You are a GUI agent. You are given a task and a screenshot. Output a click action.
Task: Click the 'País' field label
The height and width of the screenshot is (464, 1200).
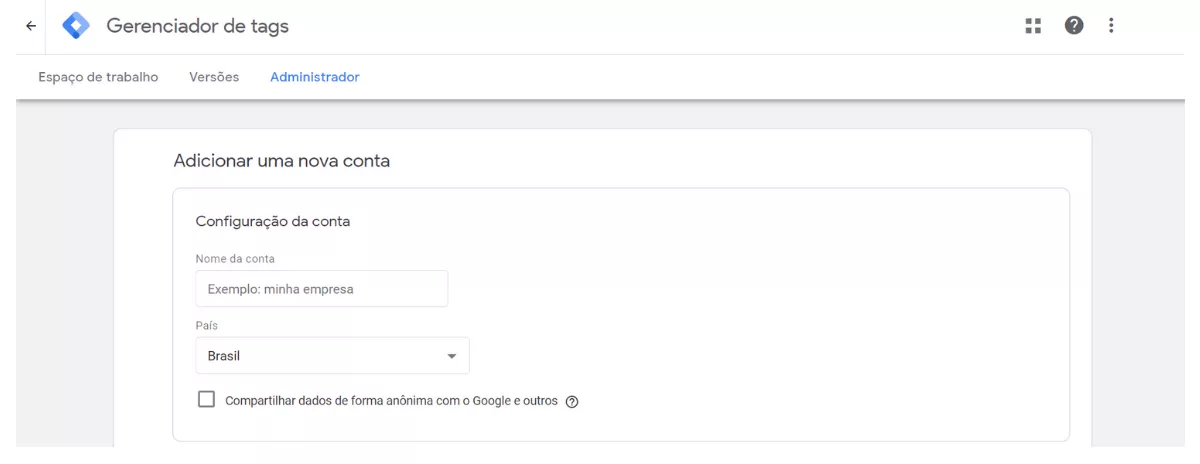tap(206, 326)
